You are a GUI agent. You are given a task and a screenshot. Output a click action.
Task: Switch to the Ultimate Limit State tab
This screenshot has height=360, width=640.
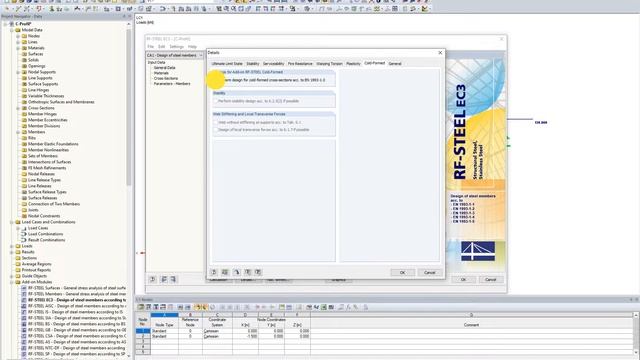coord(227,64)
